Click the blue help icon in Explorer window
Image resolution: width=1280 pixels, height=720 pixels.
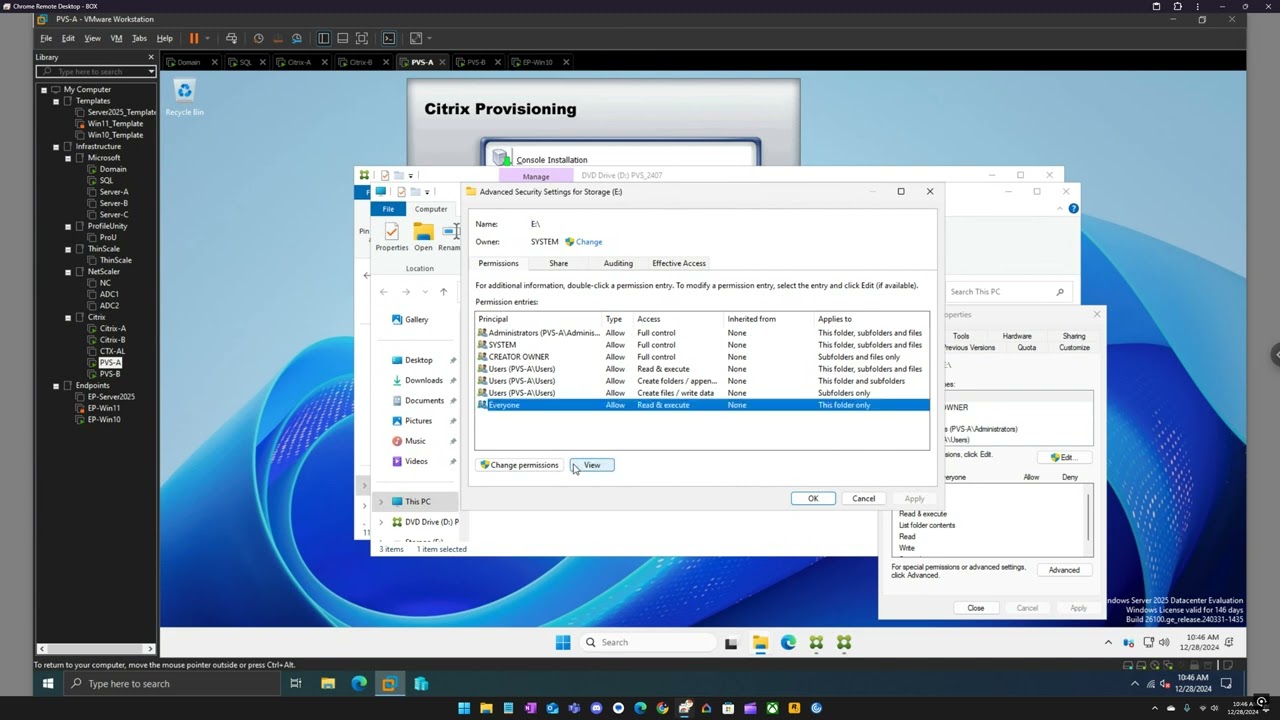1073,208
